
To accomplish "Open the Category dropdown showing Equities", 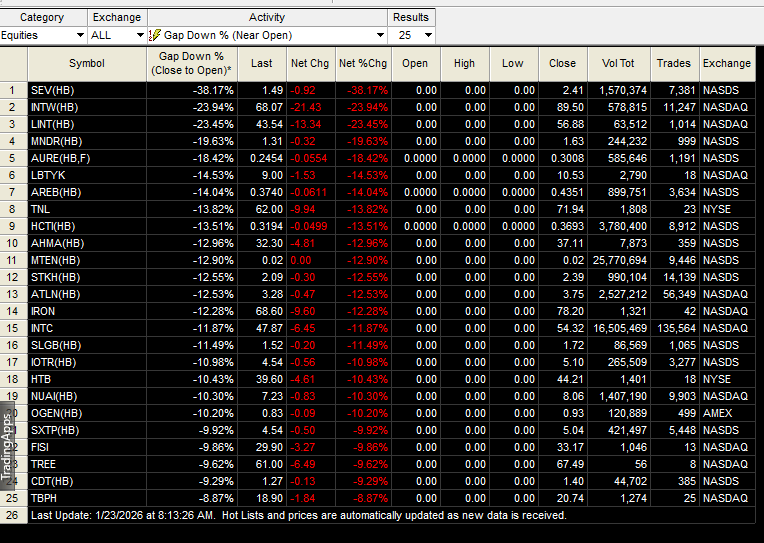I will 43,35.
